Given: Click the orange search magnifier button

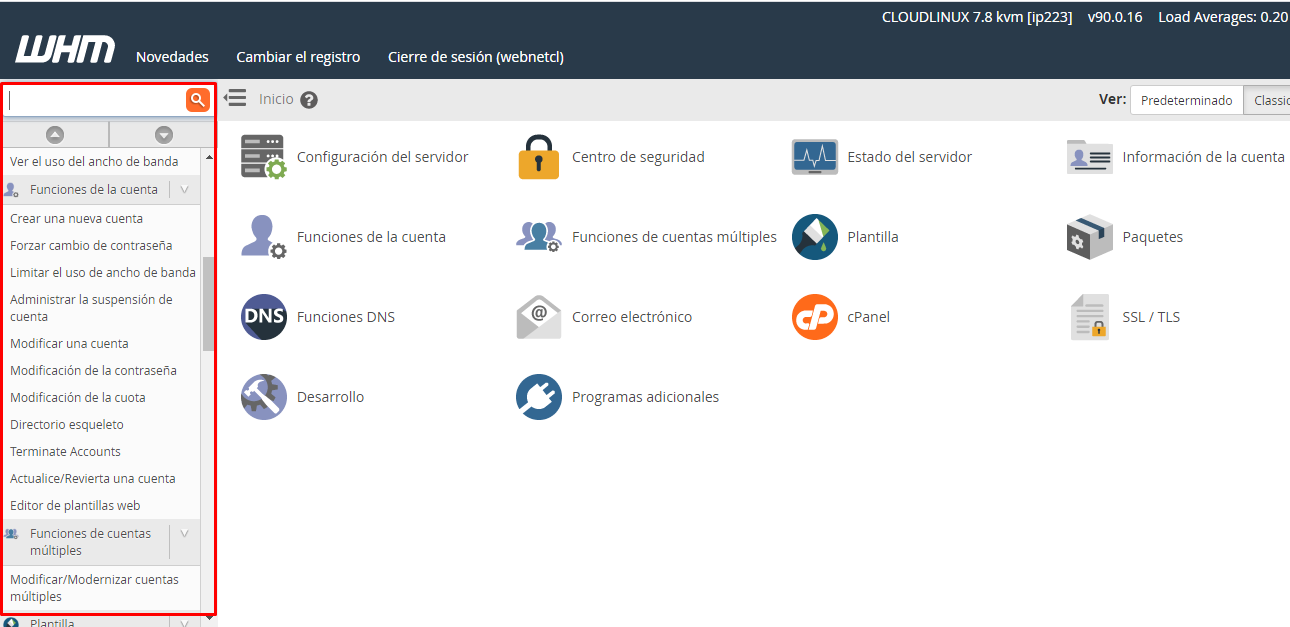Looking at the screenshot, I should pos(197,100).
